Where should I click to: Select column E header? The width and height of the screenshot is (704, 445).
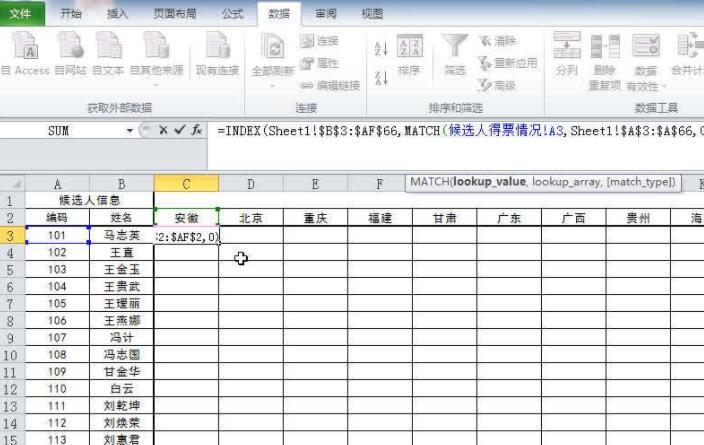tap(315, 184)
